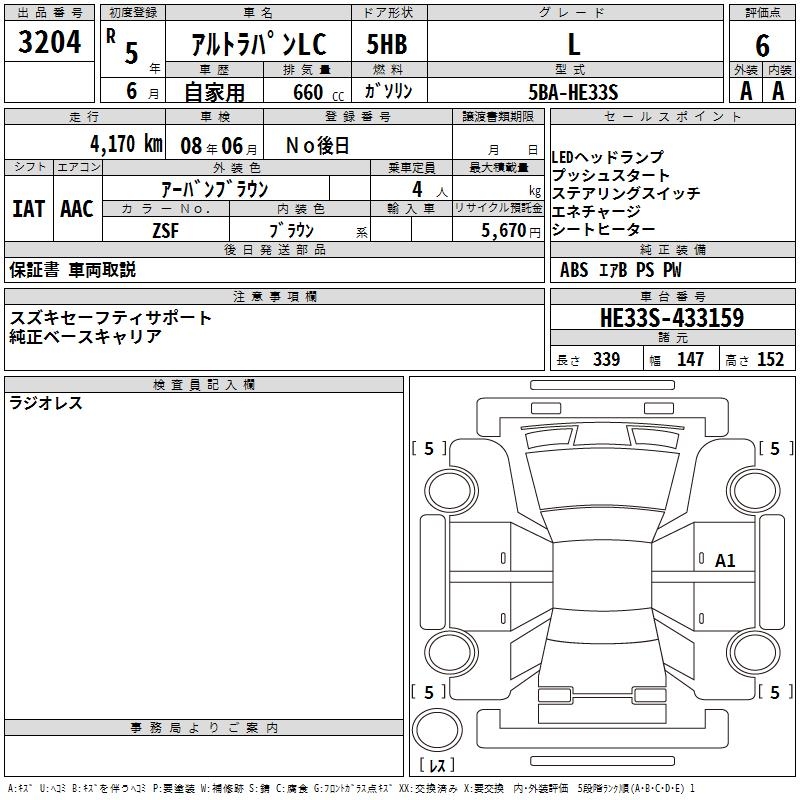This screenshot has width=800, height=800.
Task: Click the chassis number HE33S-433159
Action: coord(672,319)
